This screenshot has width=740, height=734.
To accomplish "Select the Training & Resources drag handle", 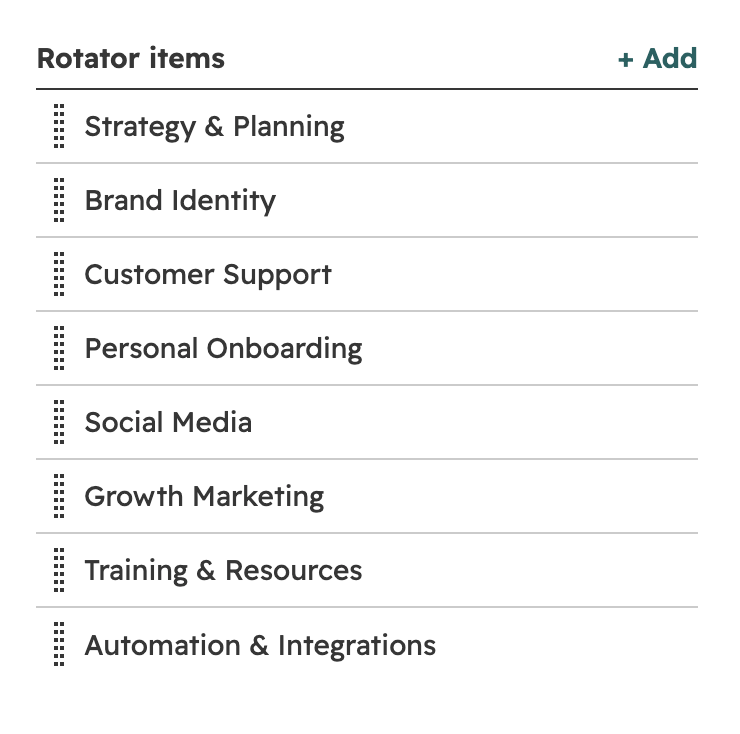I will (59, 570).
